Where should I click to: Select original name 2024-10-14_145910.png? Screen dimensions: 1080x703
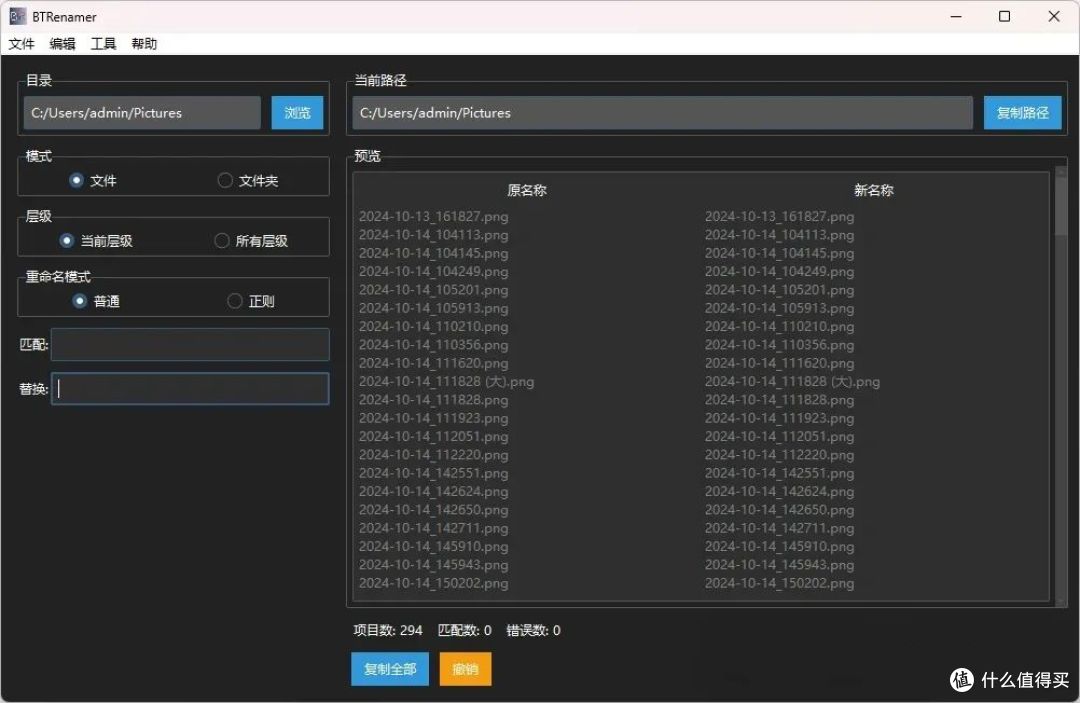coord(433,546)
